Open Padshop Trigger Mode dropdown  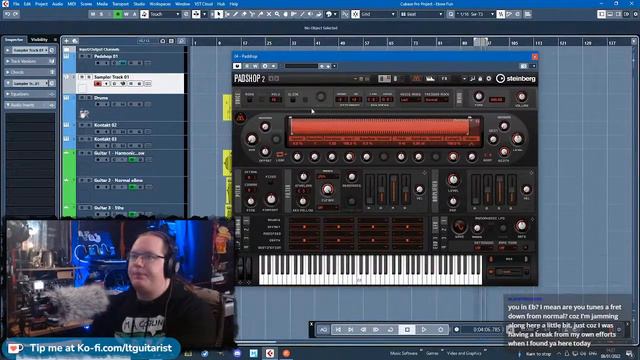(x=436, y=100)
